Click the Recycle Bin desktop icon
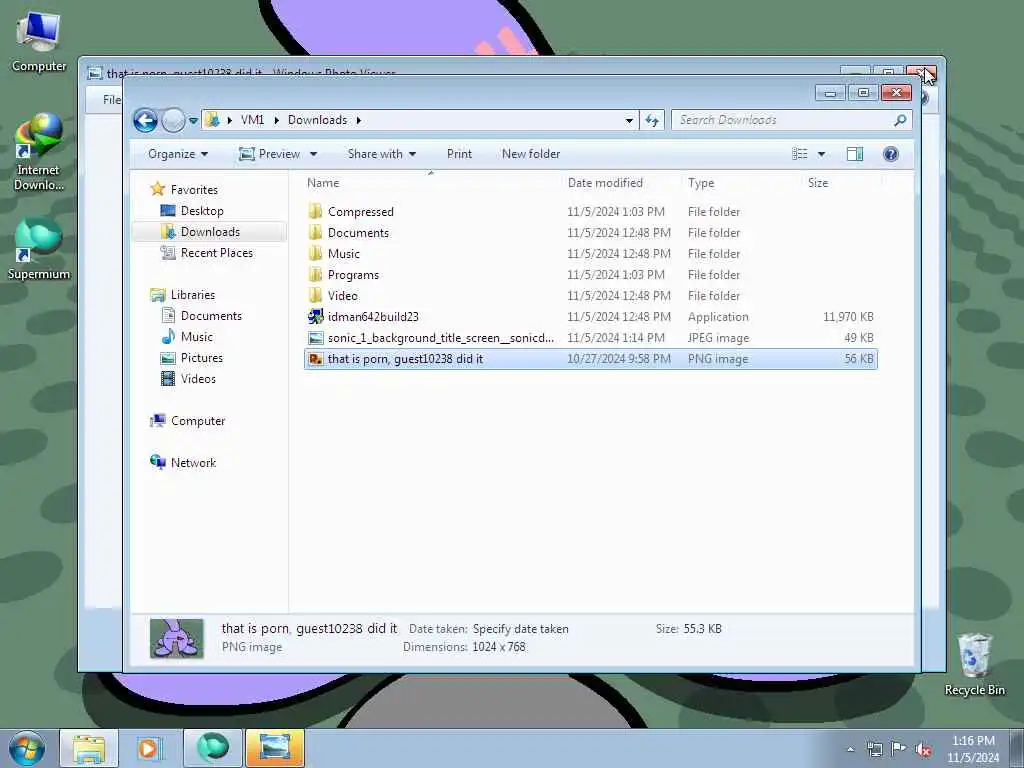 click(974, 664)
